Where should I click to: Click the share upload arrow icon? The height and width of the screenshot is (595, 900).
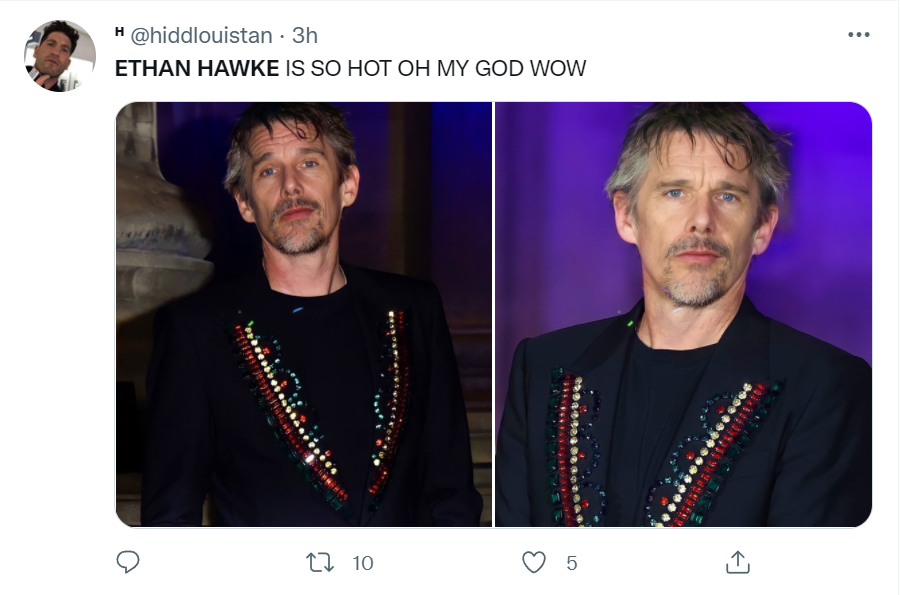click(x=737, y=562)
